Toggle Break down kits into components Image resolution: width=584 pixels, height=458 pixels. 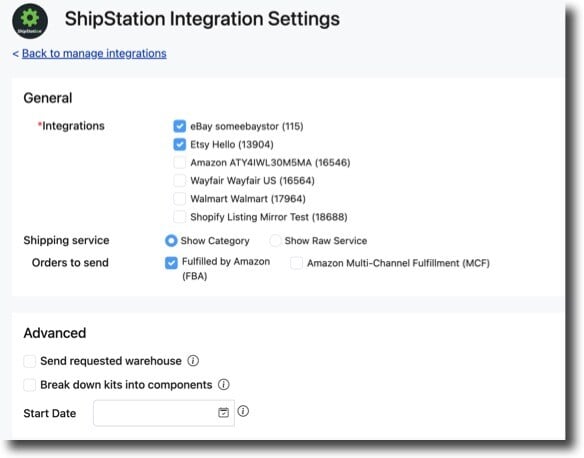click(x=29, y=385)
